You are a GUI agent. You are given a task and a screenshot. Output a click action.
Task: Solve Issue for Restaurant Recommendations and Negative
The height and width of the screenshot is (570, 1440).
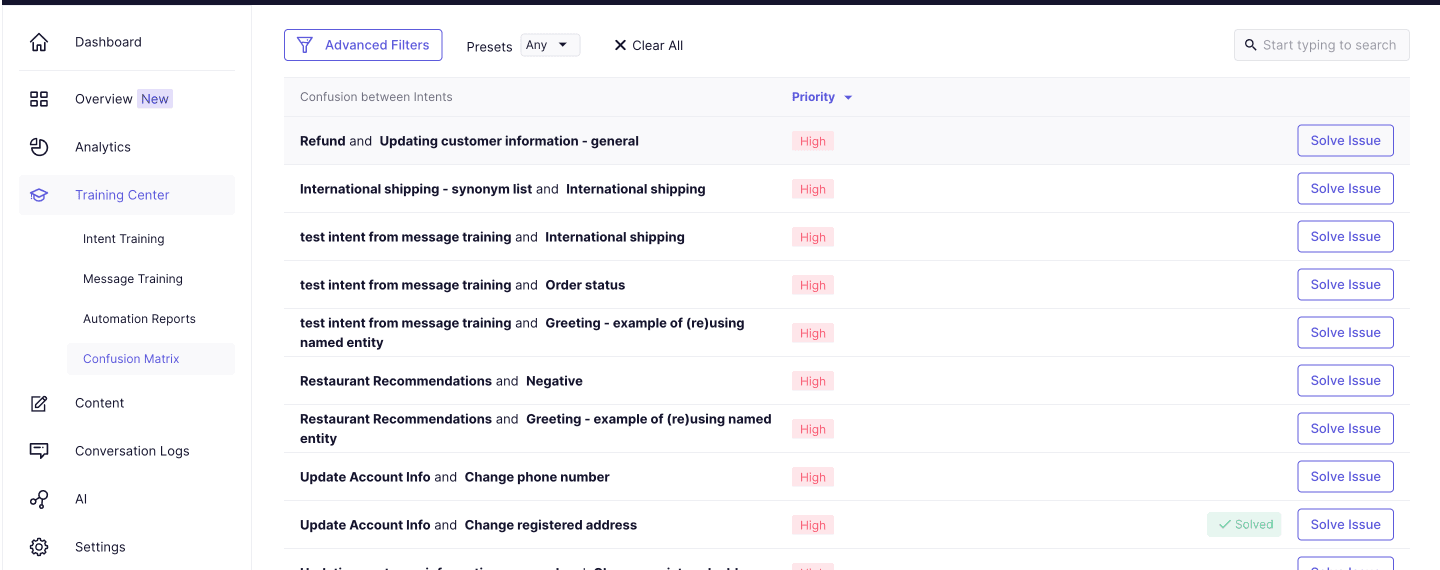click(1345, 381)
